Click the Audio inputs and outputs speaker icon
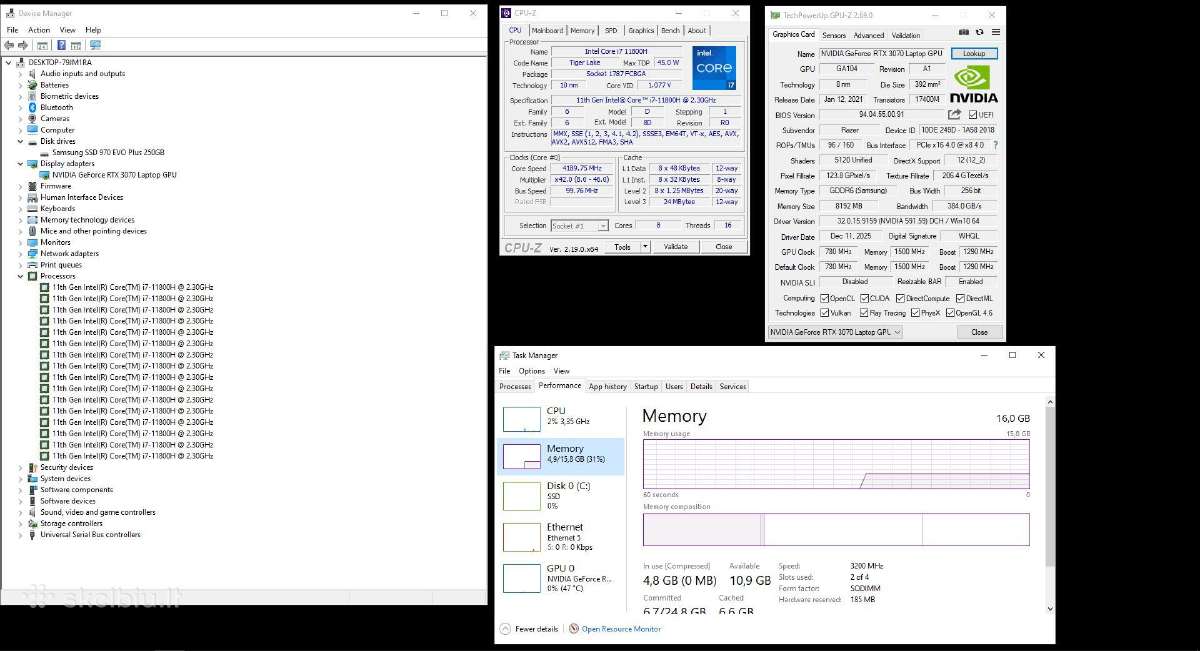The height and width of the screenshot is (651, 1200). pyautogui.click(x=32, y=73)
